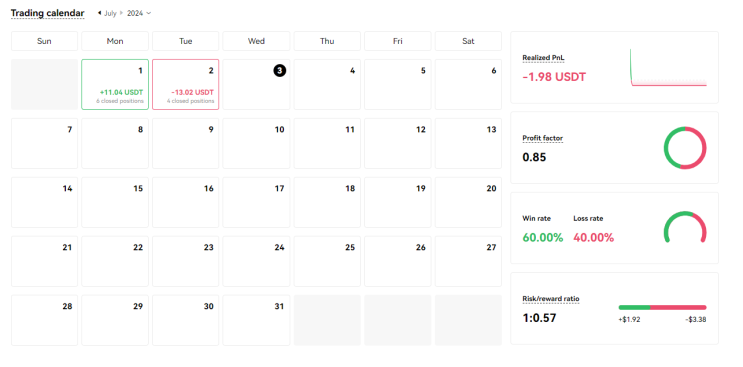Click the July month label

[x=110, y=13]
